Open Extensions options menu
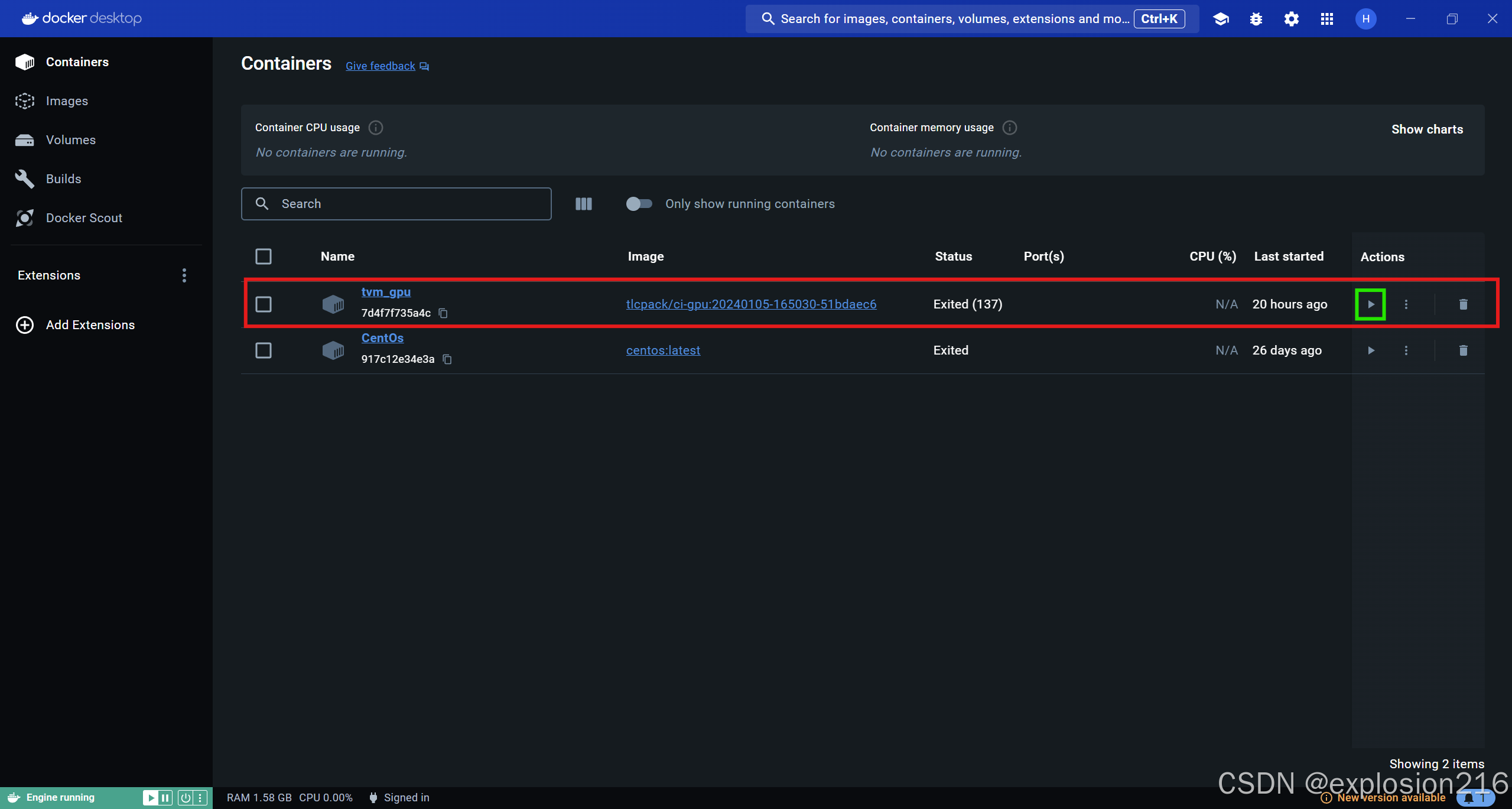Image resolution: width=1512 pixels, height=809 pixels. click(184, 275)
